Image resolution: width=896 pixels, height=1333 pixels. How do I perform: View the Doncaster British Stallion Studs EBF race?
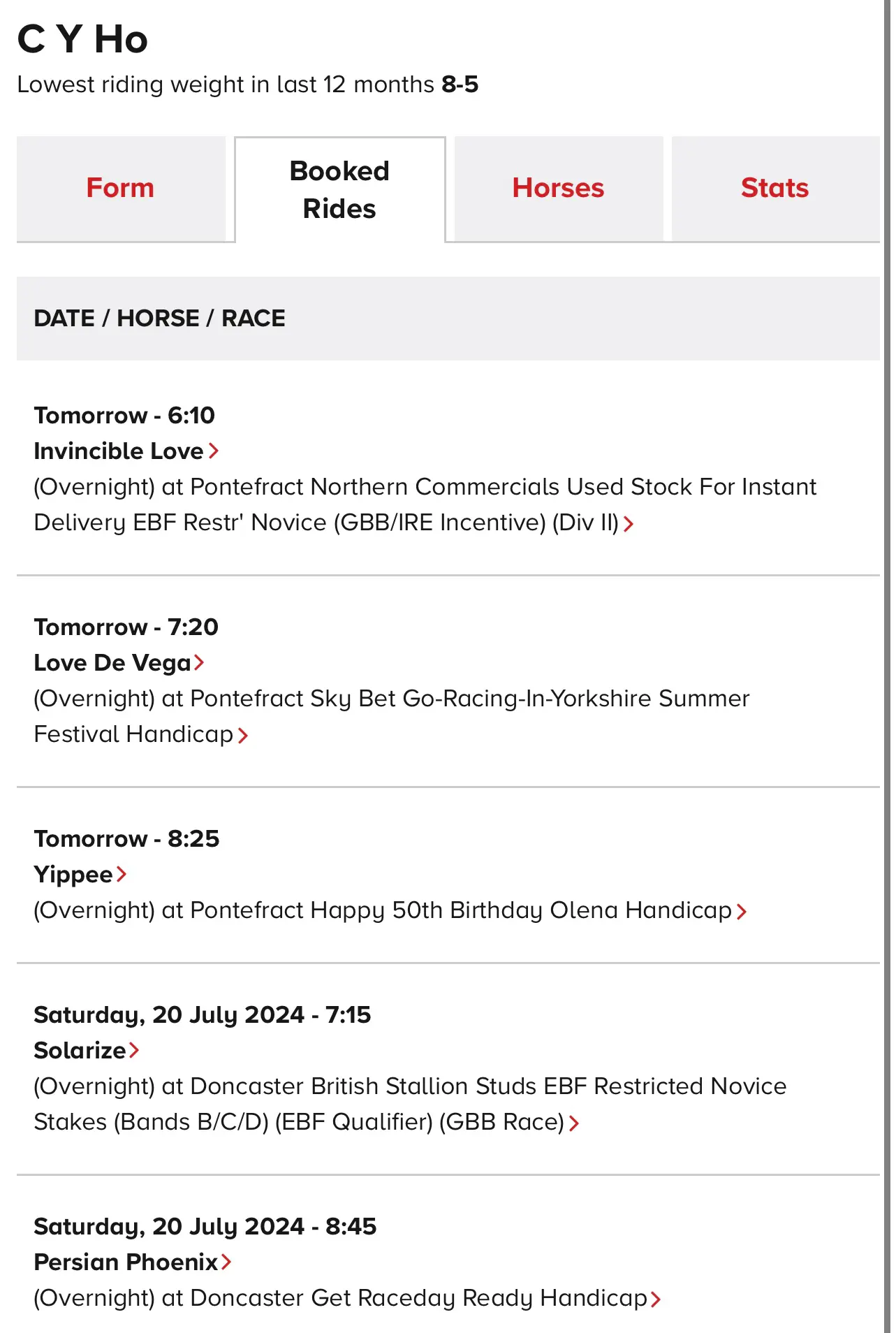tap(410, 1104)
